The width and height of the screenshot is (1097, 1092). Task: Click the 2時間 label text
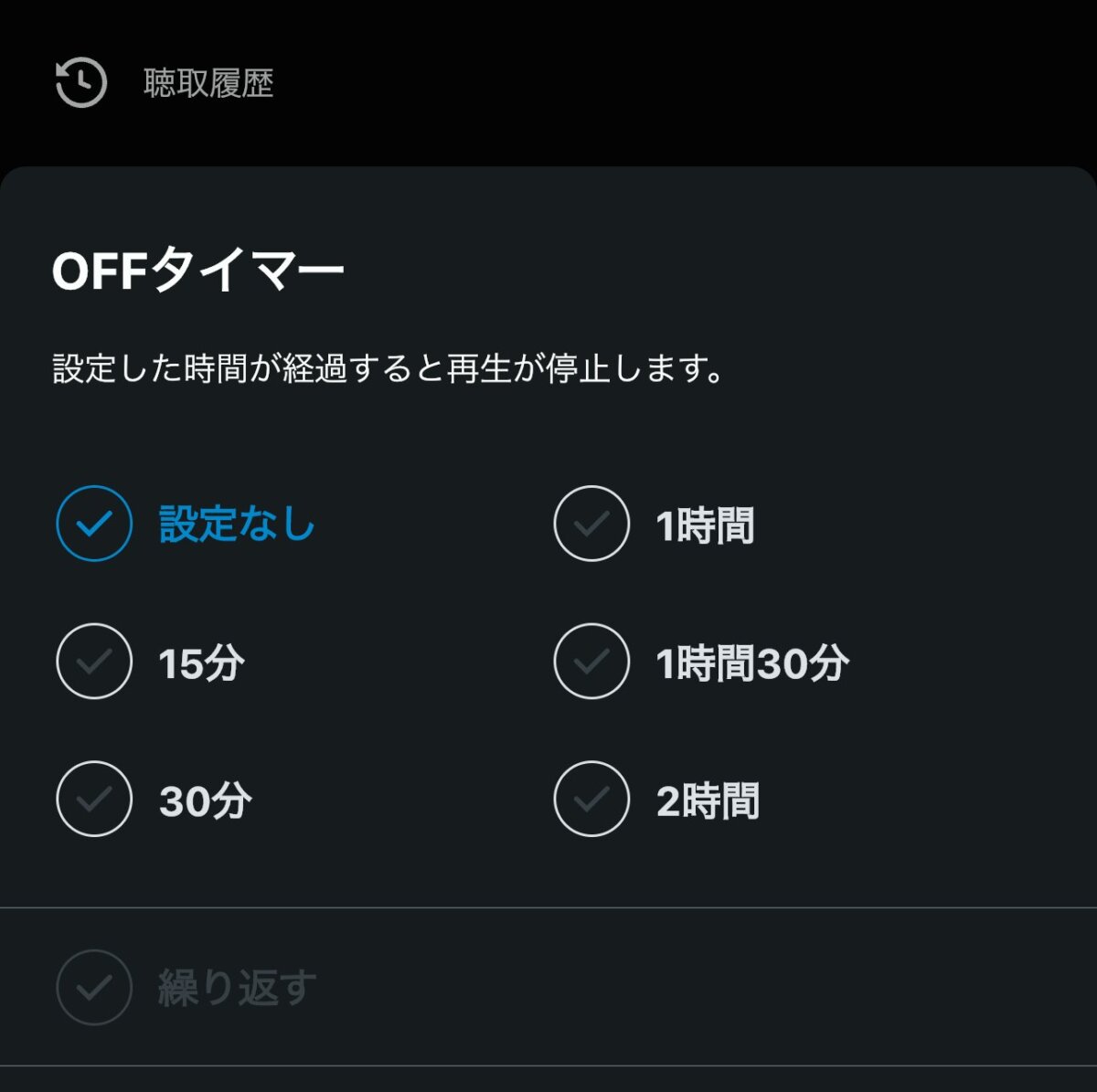pos(708,800)
